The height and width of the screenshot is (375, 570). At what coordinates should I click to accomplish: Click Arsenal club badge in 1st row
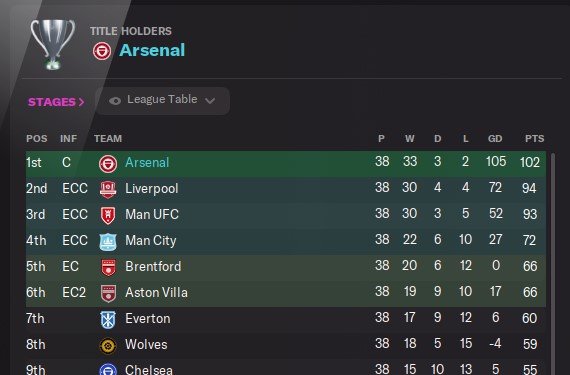click(x=108, y=164)
